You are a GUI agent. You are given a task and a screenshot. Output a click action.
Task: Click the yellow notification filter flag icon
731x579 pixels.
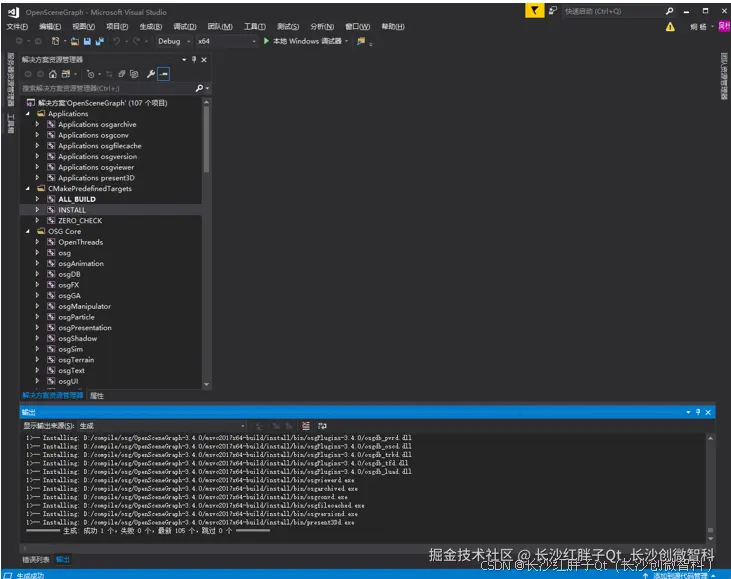[x=534, y=10]
